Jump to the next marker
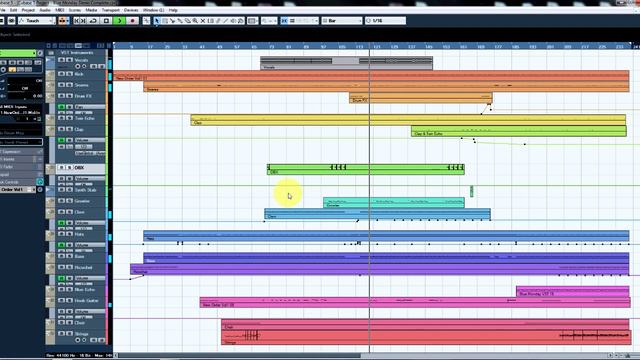This screenshot has height=360, width=640. click(x=83, y=20)
